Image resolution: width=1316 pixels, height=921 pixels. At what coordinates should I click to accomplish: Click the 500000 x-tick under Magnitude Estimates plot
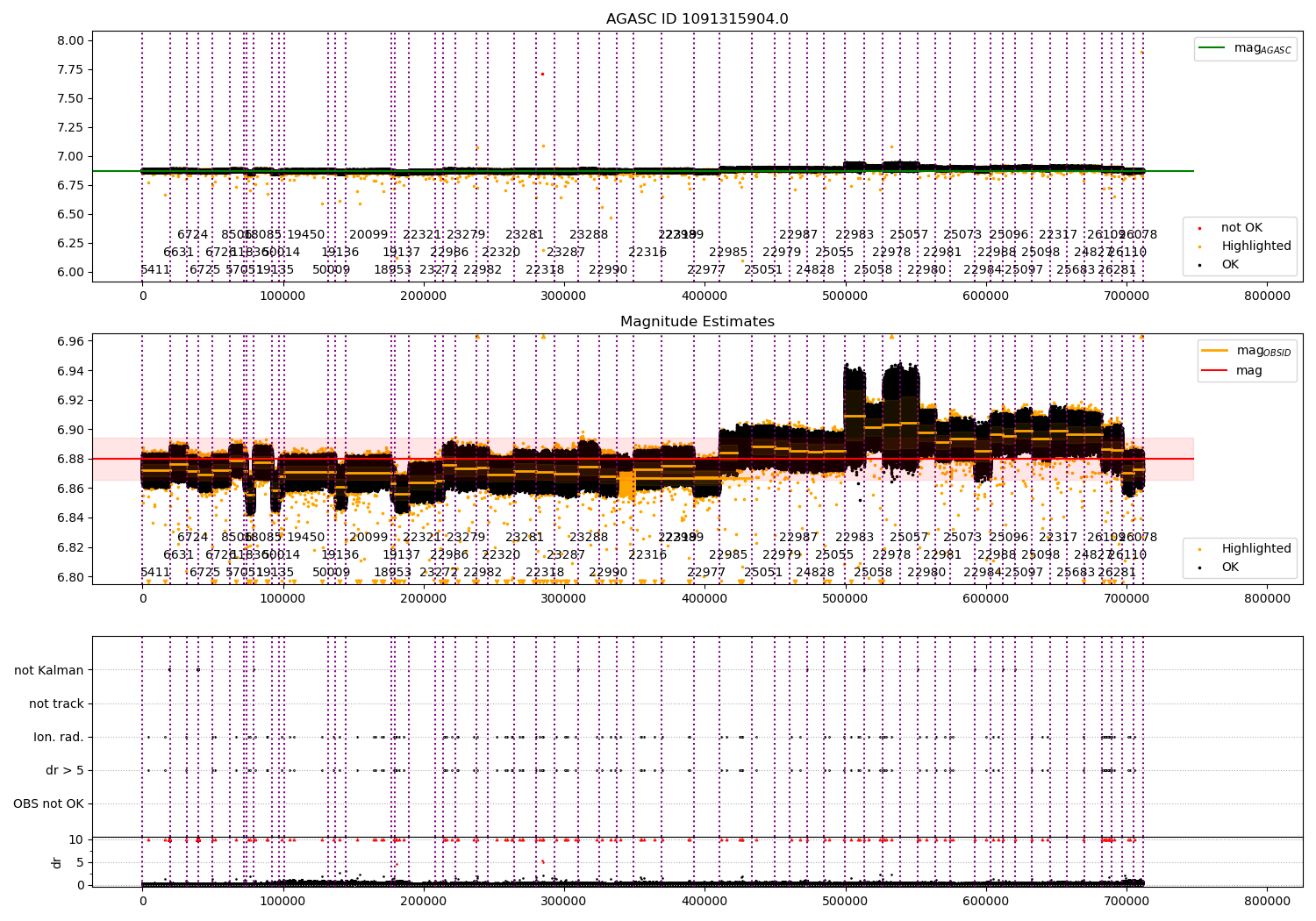pyautogui.click(x=846, y=598)
